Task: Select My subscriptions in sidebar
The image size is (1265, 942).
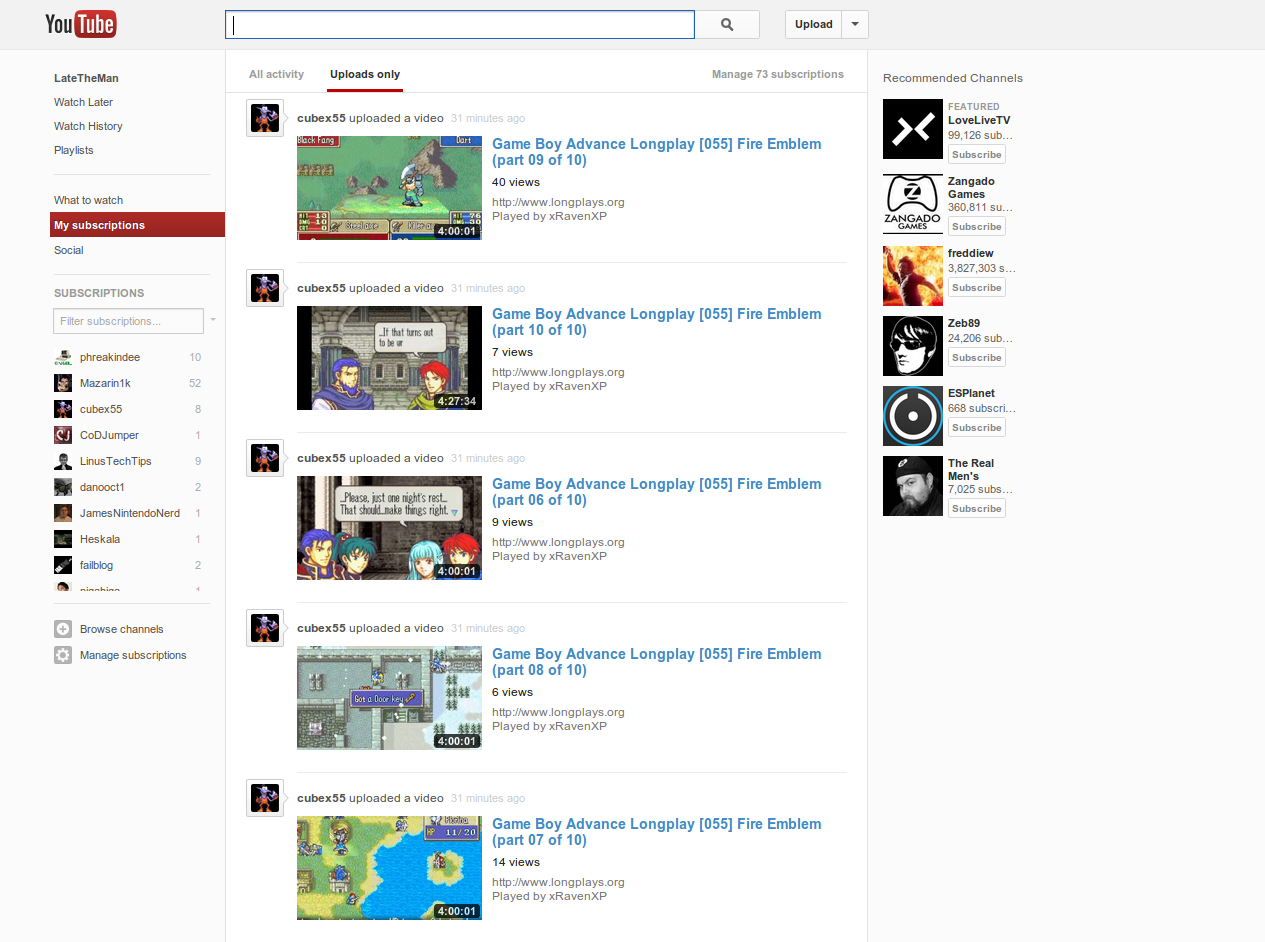Action: pyautogui.click(x=137, y=225)
